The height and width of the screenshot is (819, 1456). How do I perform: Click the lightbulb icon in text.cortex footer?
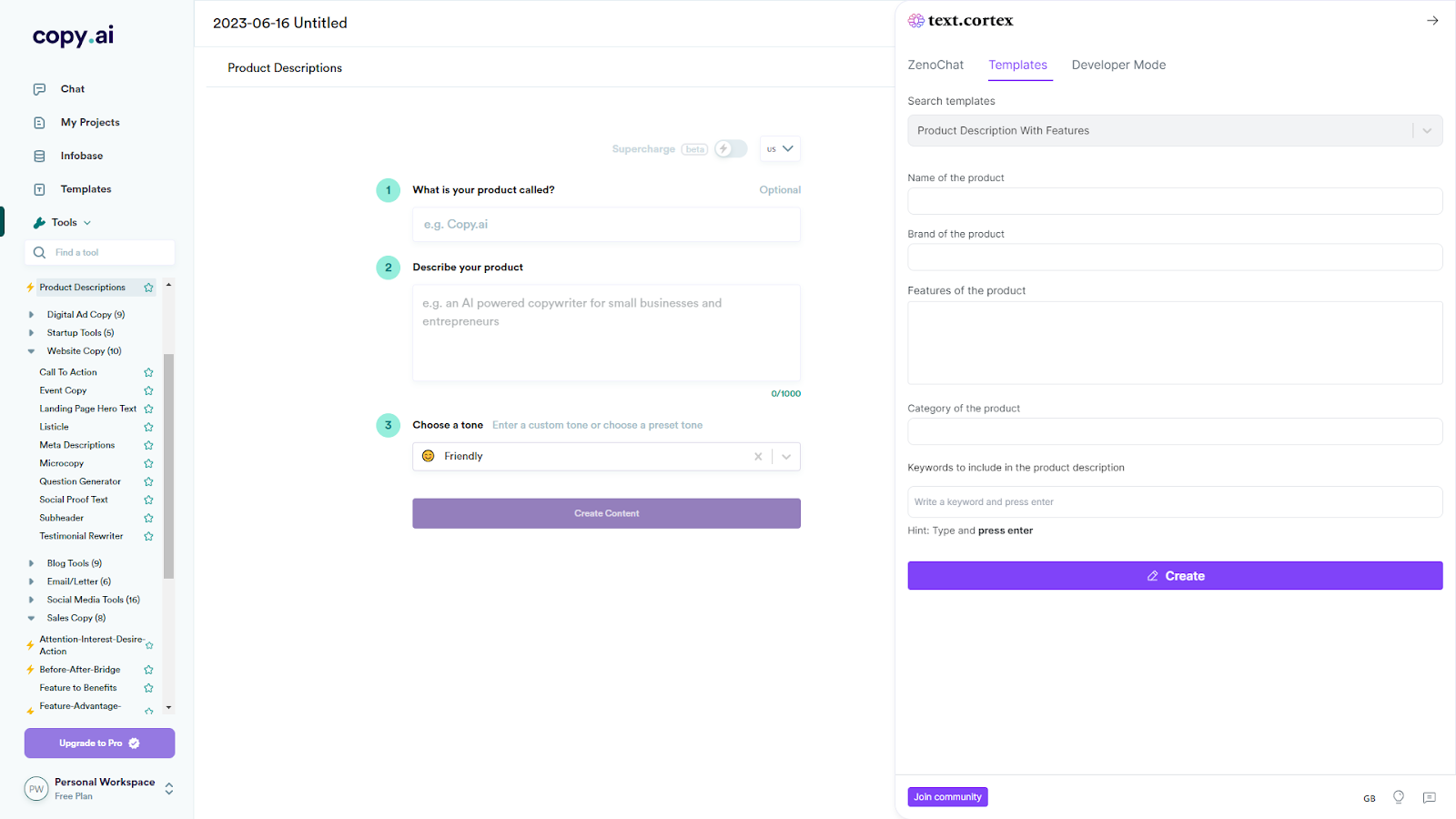pos(1399,797)
